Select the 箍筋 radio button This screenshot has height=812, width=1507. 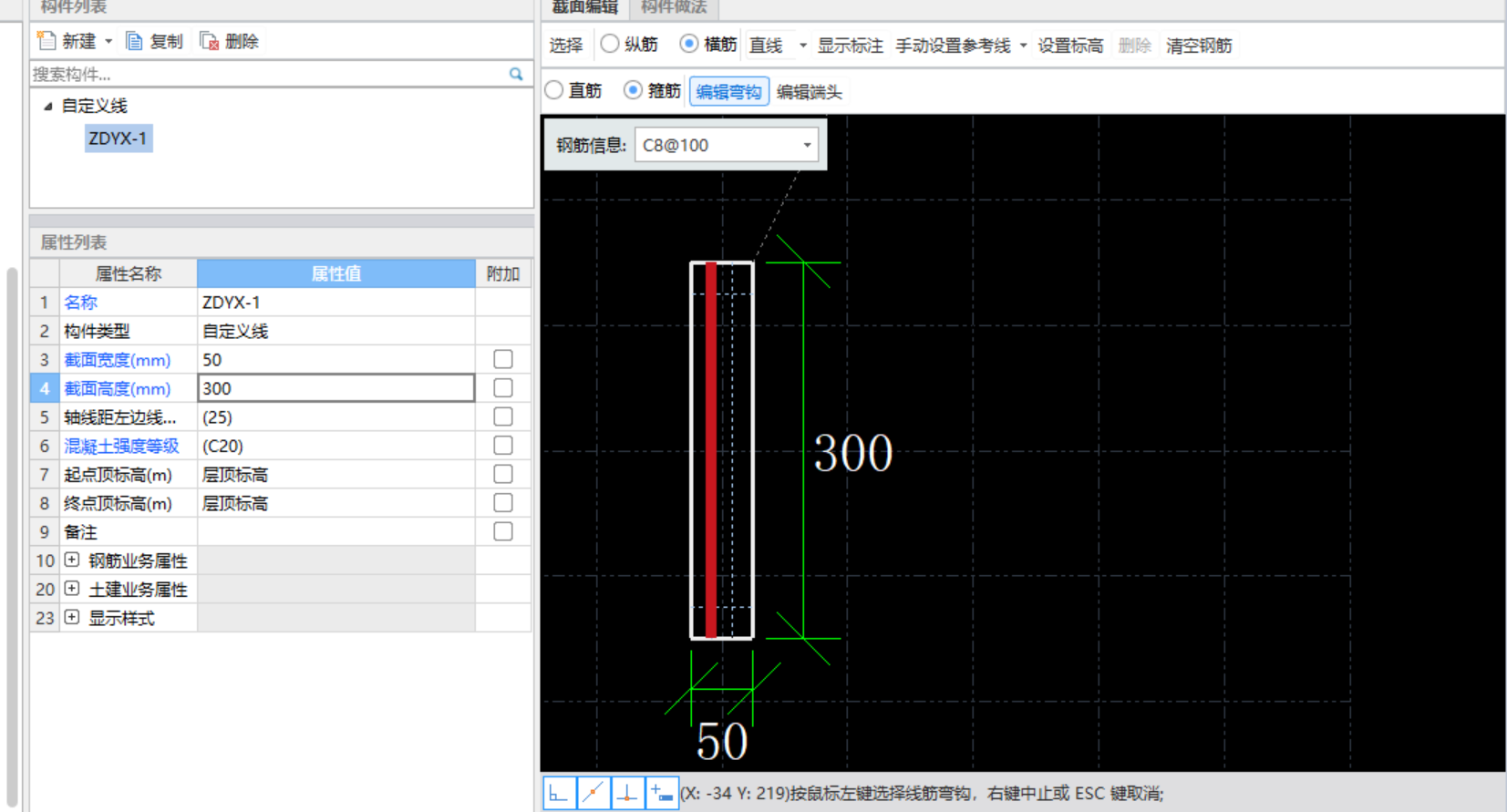pyautogui.click(x=633, y=90)
